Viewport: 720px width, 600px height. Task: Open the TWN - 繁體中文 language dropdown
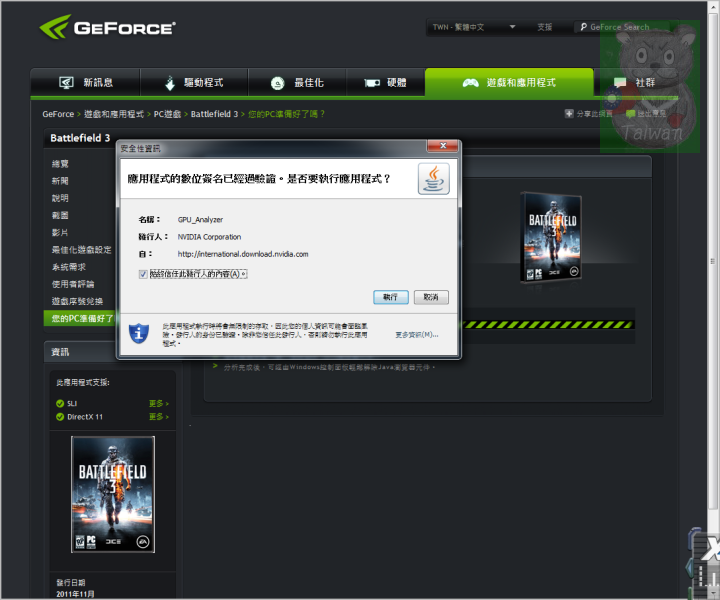click(x=474, y=27)
